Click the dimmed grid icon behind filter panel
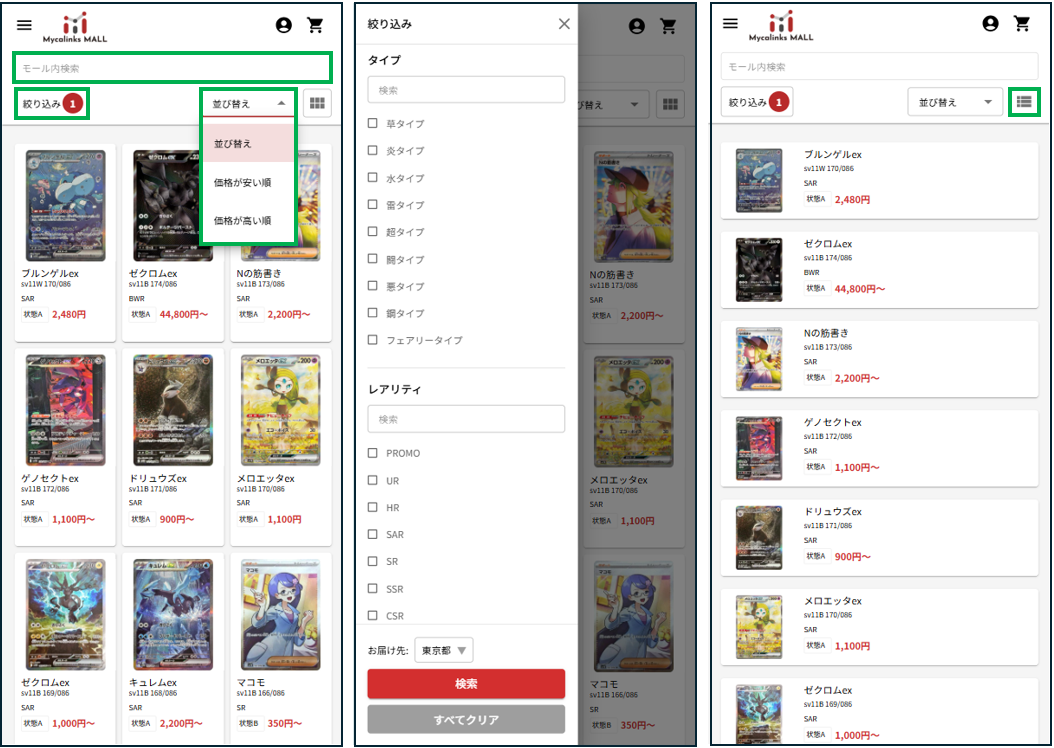This screenshot has width=1054, height=748. [x=670, y=104]
